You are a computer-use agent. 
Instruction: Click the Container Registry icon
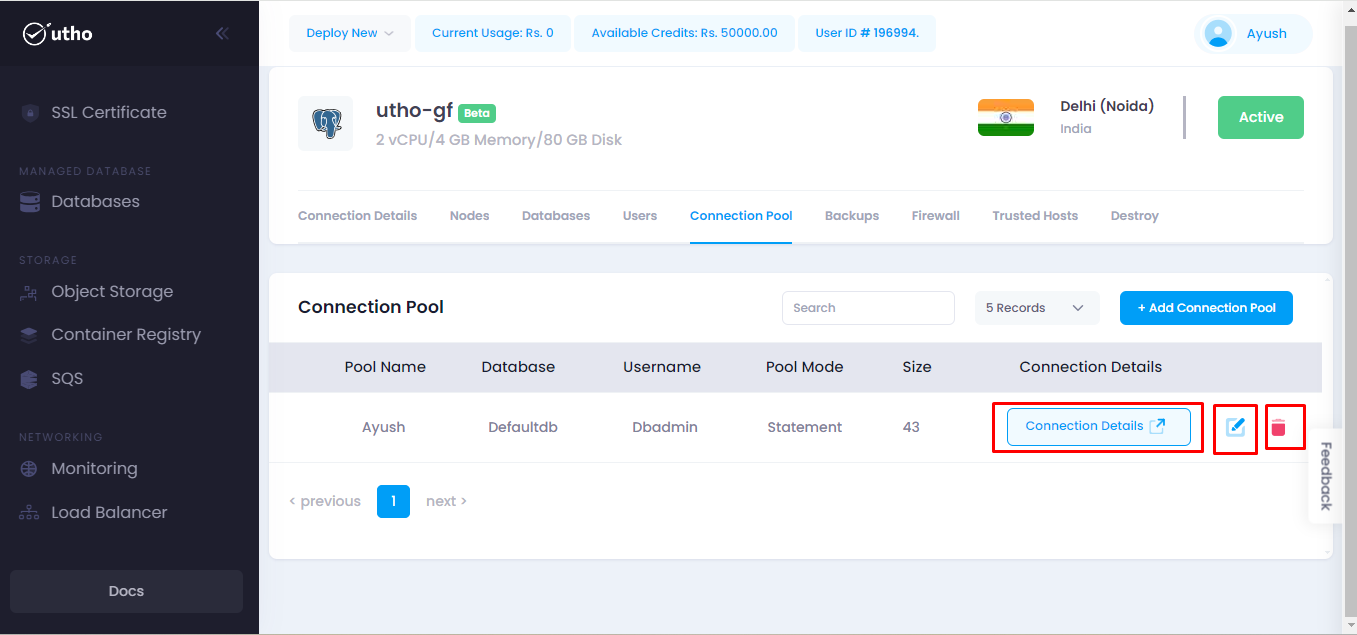coord(30,335)
